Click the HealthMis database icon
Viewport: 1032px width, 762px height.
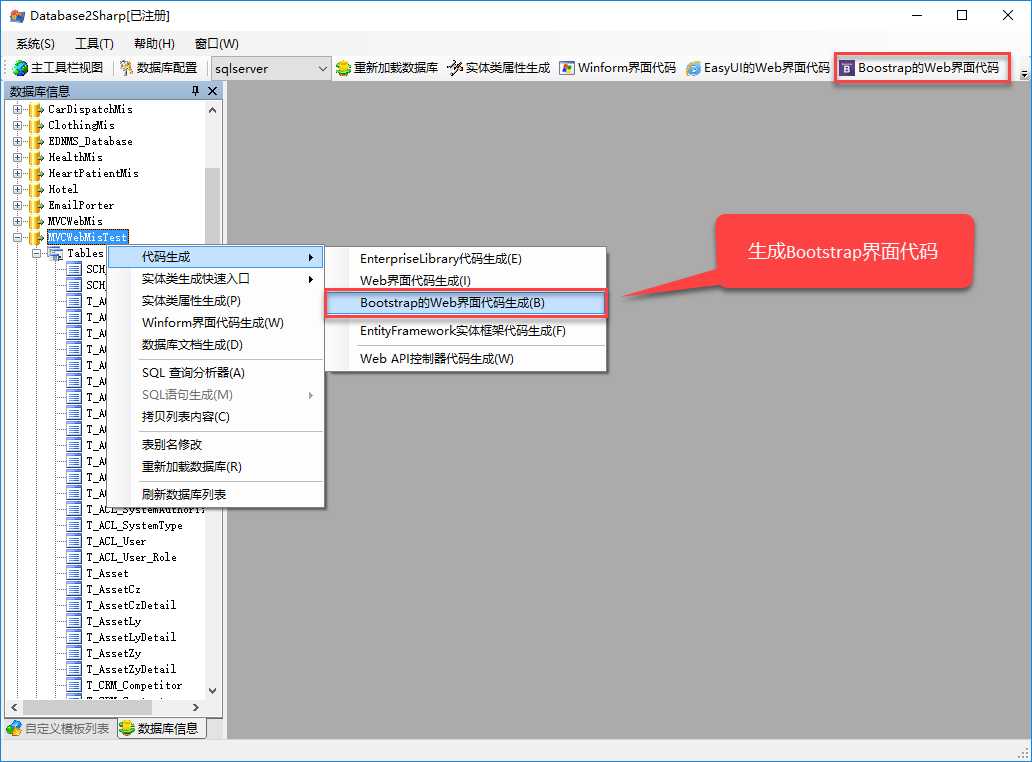36,157
